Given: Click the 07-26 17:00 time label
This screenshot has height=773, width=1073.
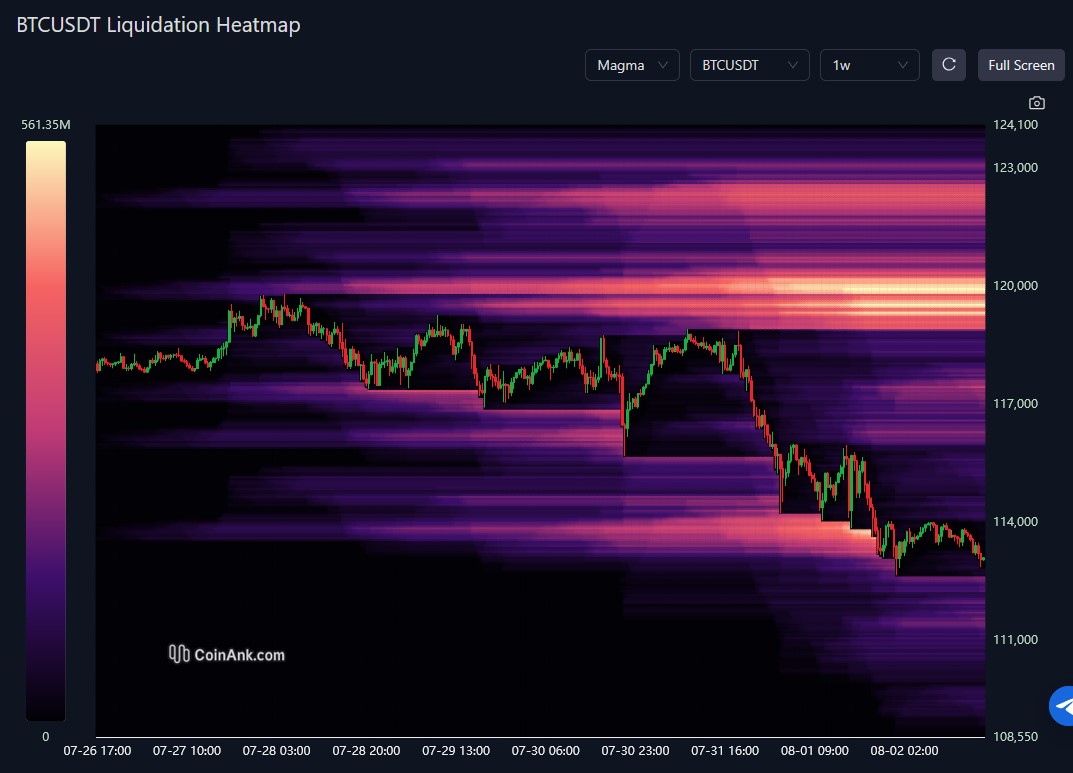Looking at the screenshot, I should tap(97, 751).
